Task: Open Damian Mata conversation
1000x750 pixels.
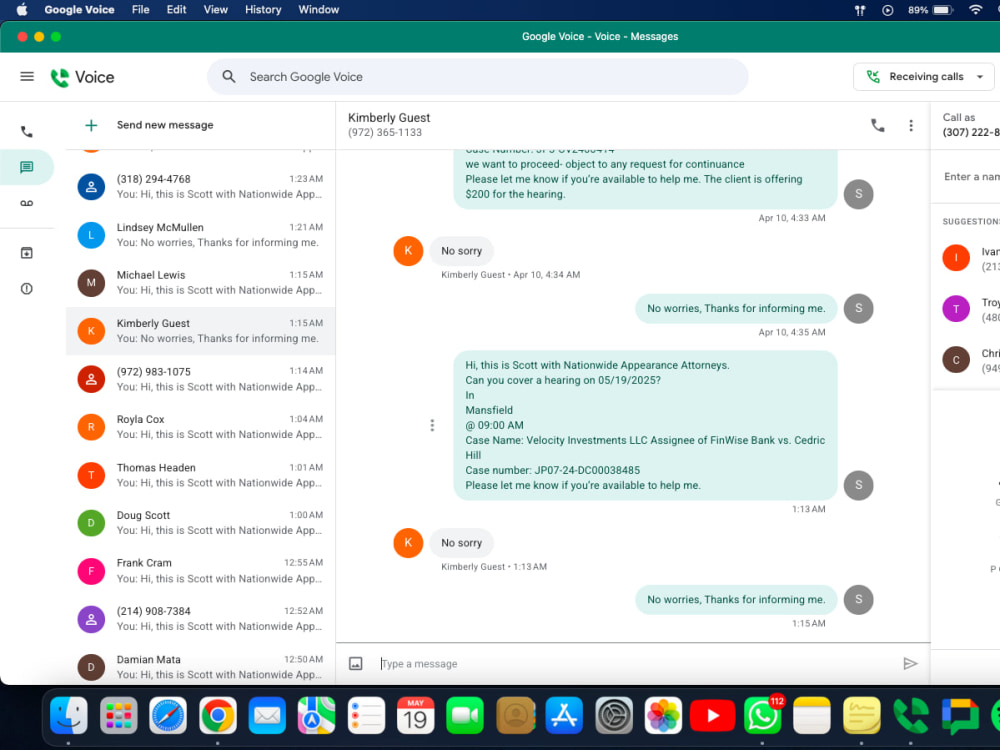Action: pyautogui.click(x=200, y=667)
